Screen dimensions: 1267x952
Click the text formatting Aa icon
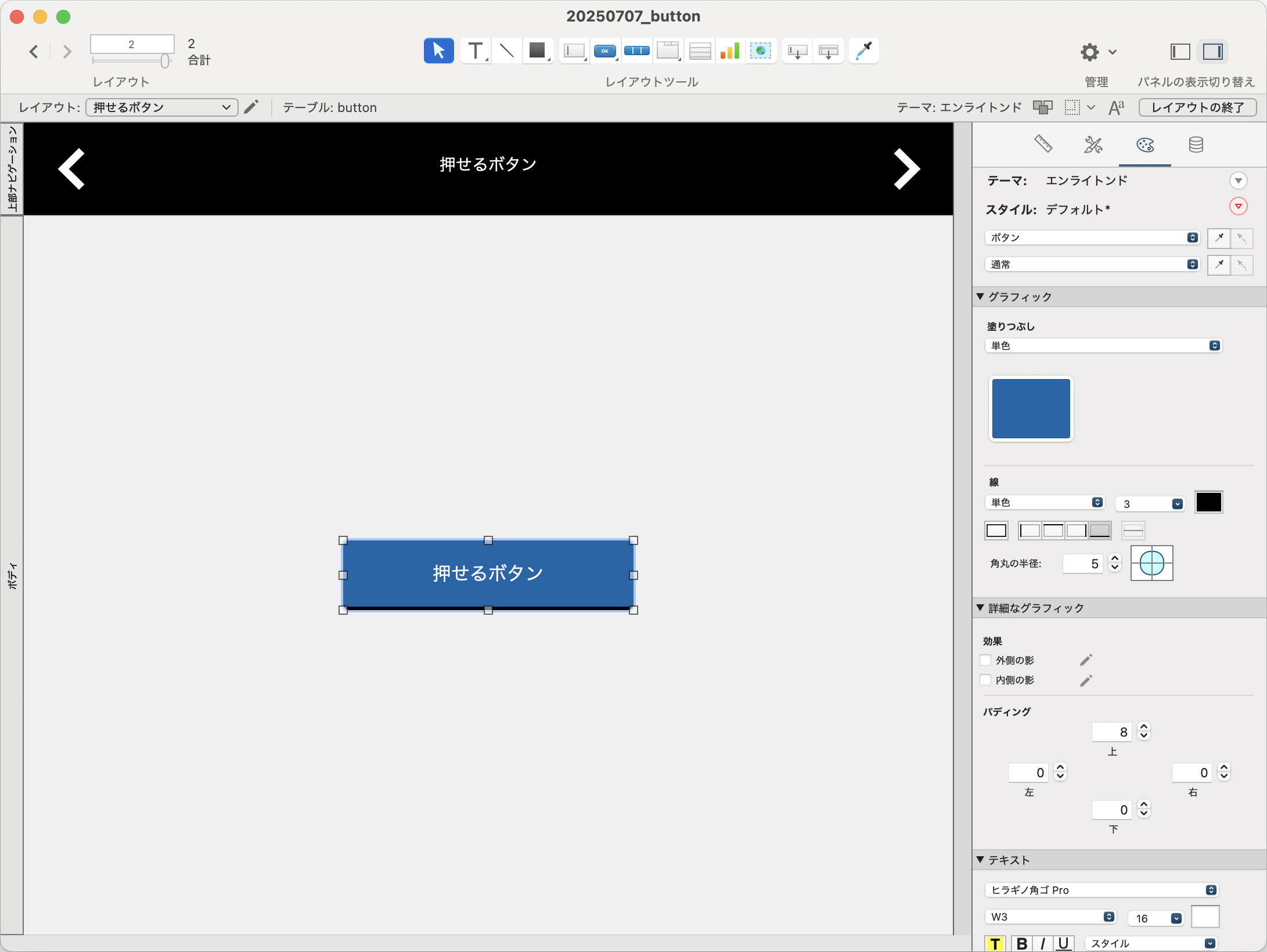(1116, 107)
